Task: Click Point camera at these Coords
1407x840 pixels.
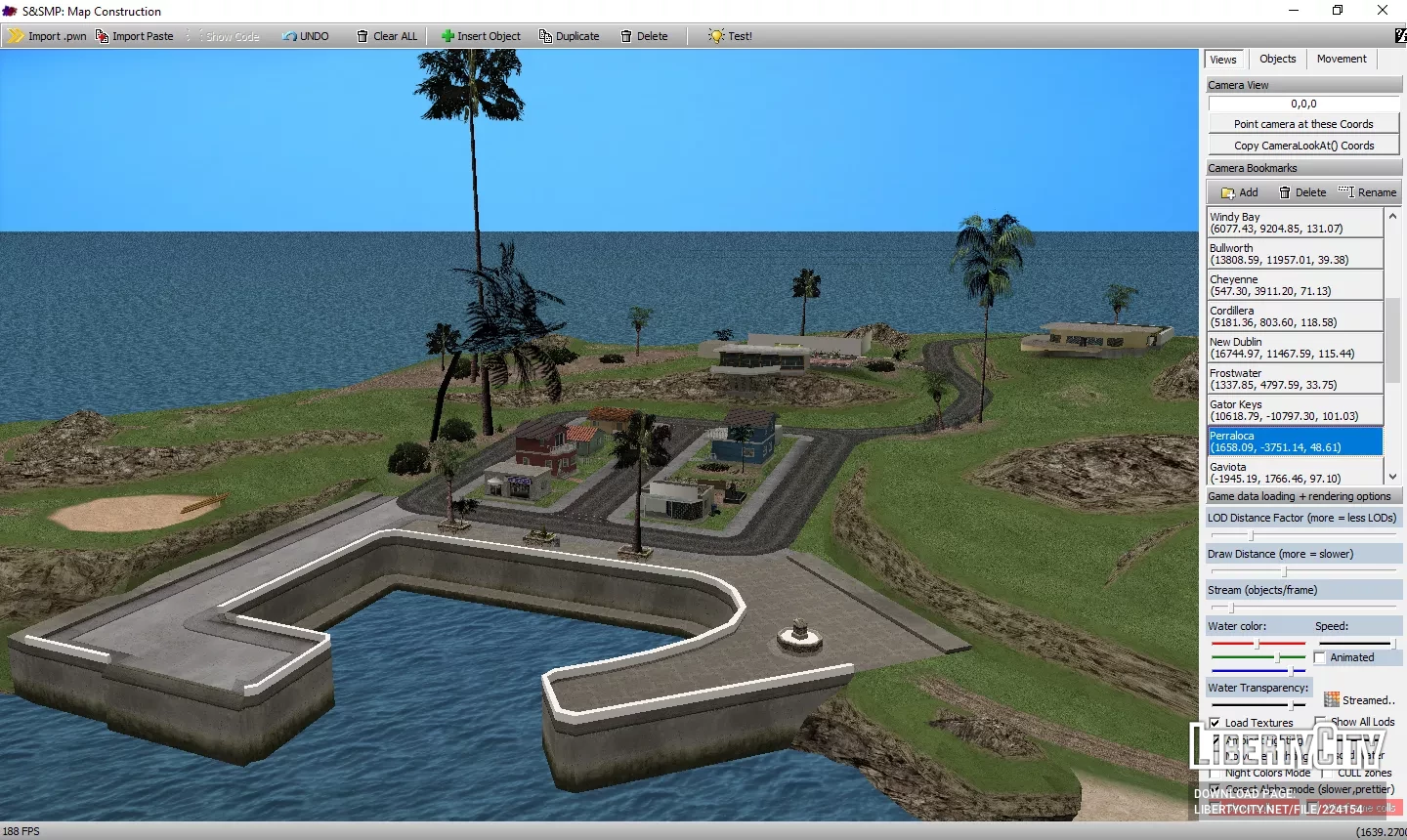Action: point(1303,124)
